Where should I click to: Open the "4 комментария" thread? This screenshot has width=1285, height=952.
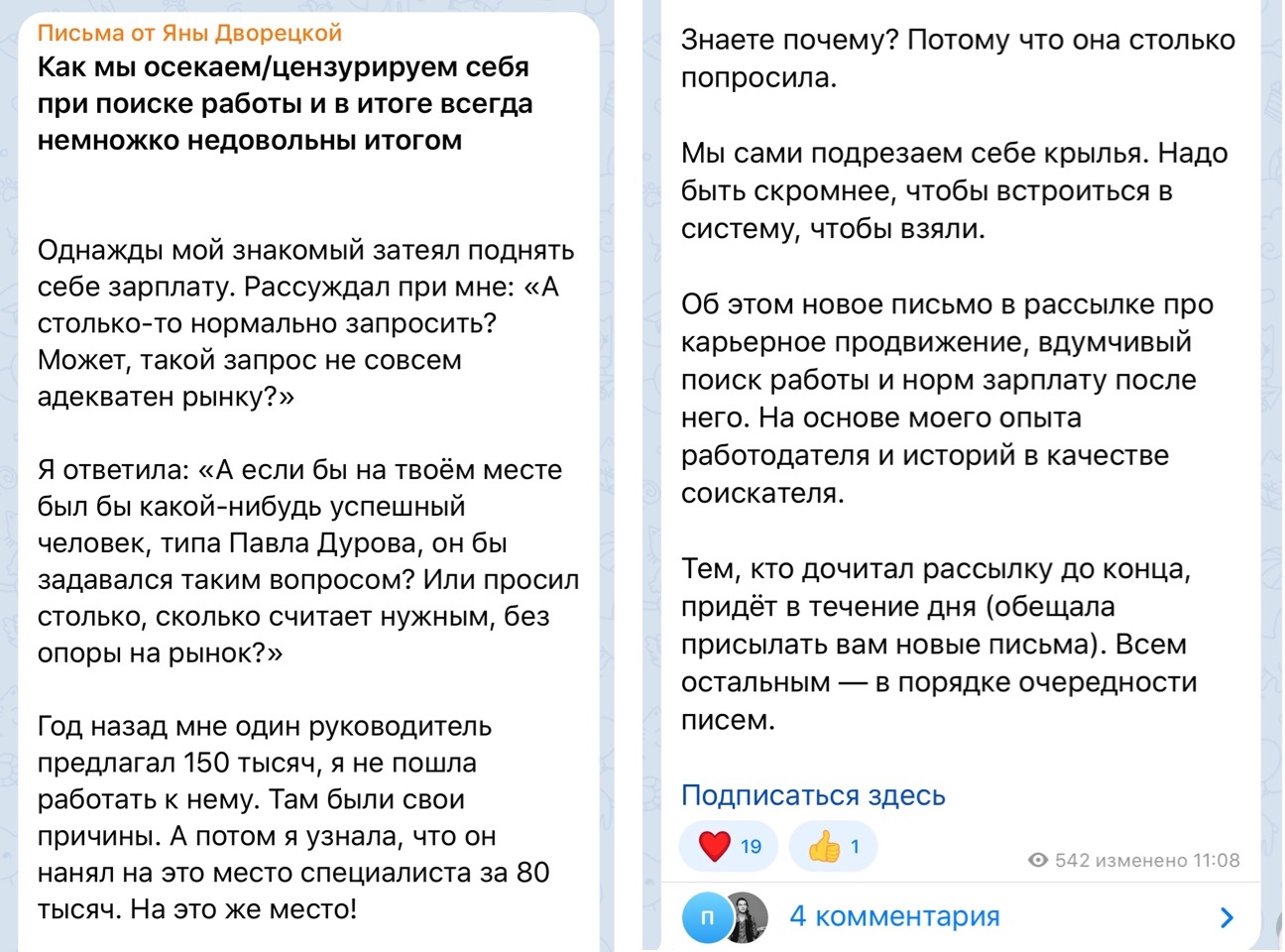(x=894, y=916)
